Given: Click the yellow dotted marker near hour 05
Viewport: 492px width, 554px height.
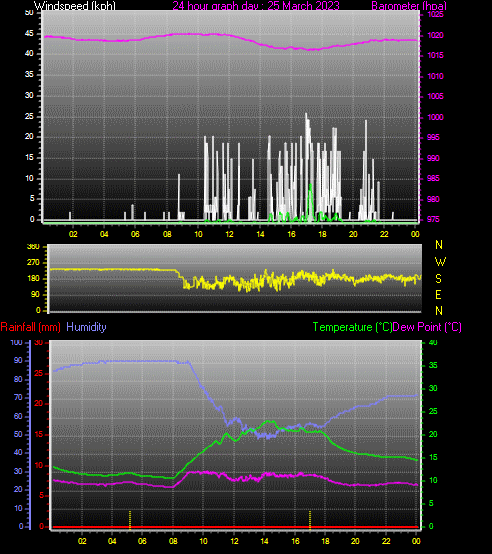Looking at the screenshot, I should pyautogui.click(x=130, y=520).
